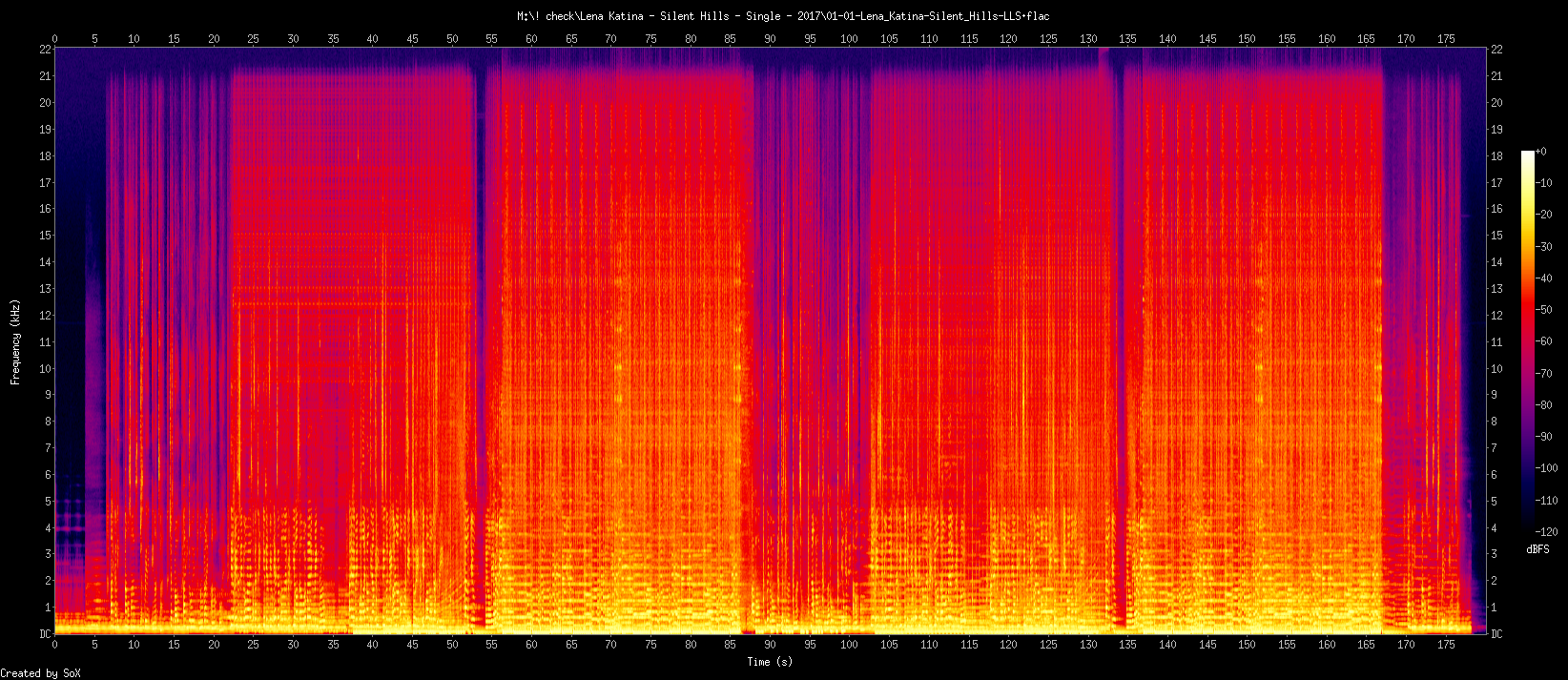Click the '-60' value on dBFS scale
1568x680 pixels.
click(1543, 341)
